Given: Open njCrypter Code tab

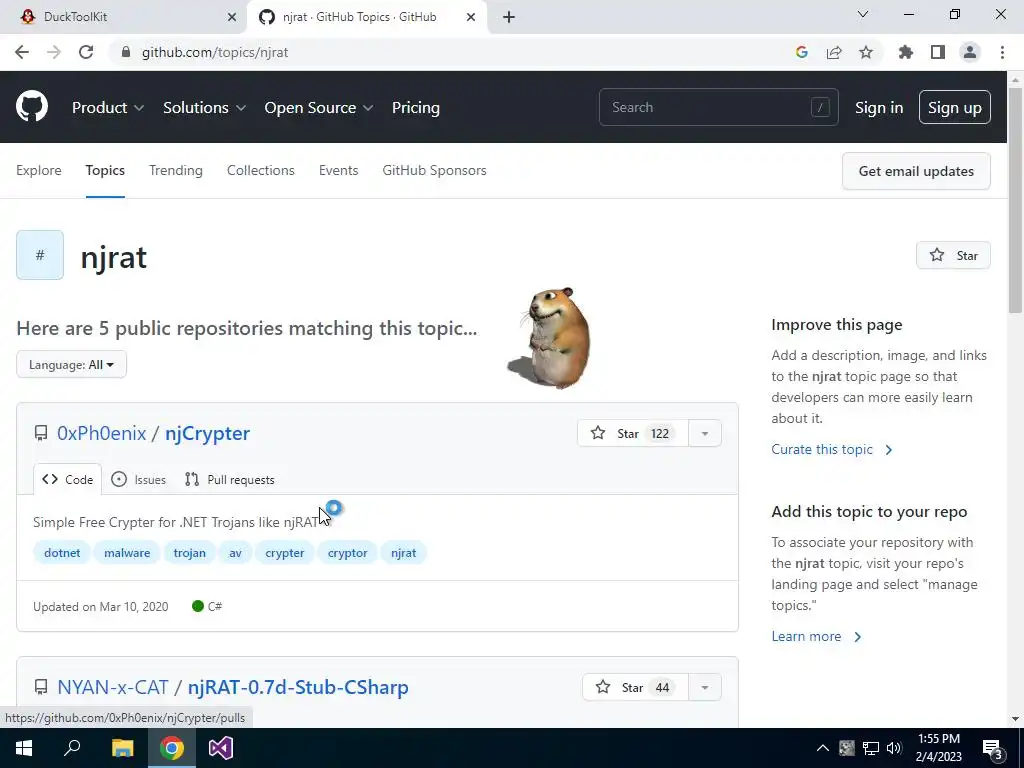Looking at the screenshot, I should 67,479.
